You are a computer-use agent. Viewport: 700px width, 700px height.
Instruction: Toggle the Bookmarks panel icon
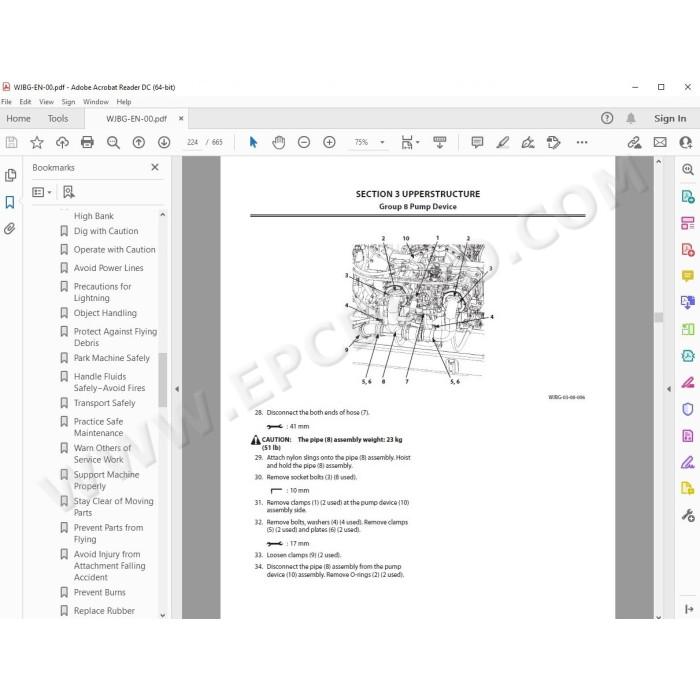pyautogui.click(x=10, y=202)
